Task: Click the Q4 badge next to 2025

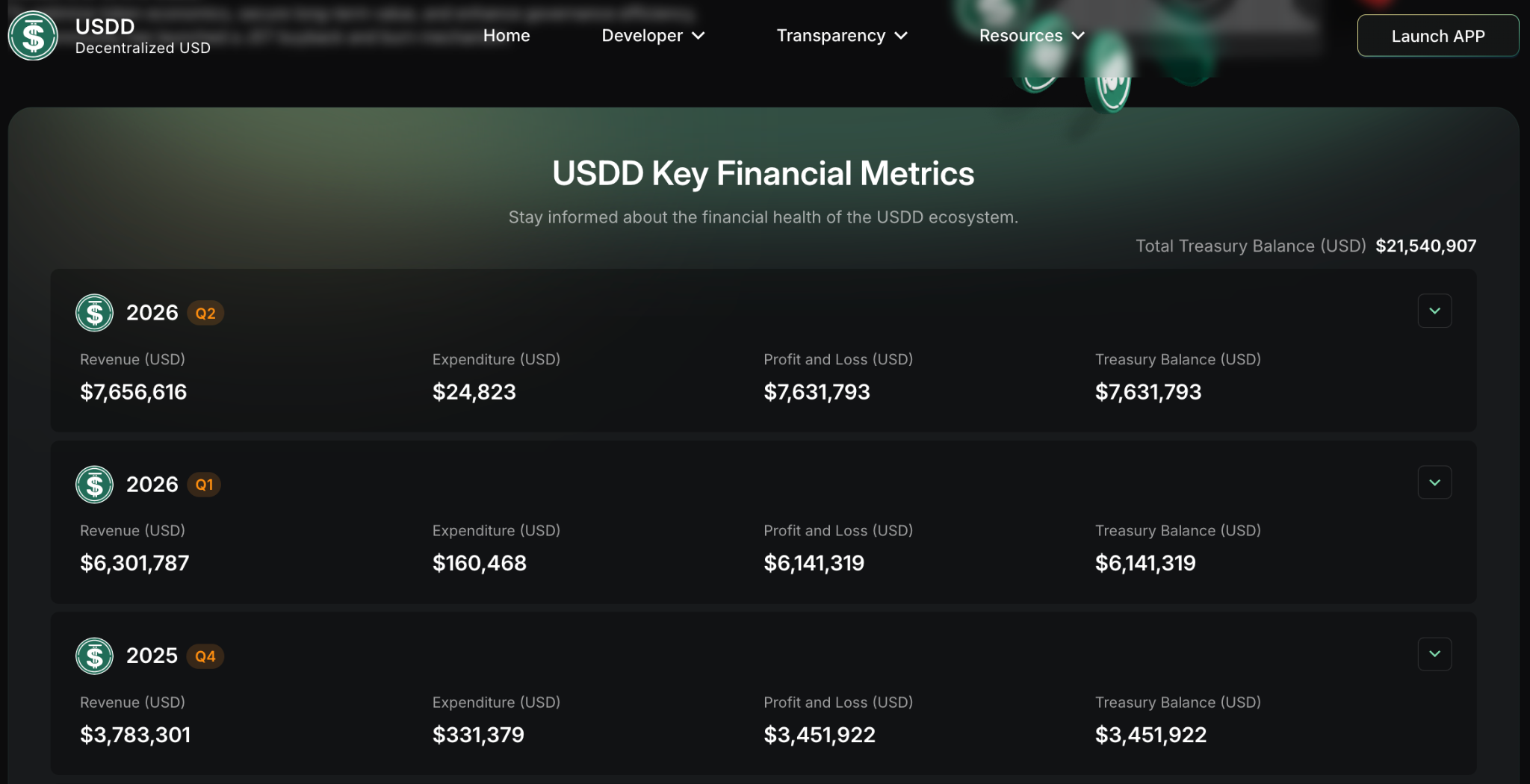Action: coord(205,656)
